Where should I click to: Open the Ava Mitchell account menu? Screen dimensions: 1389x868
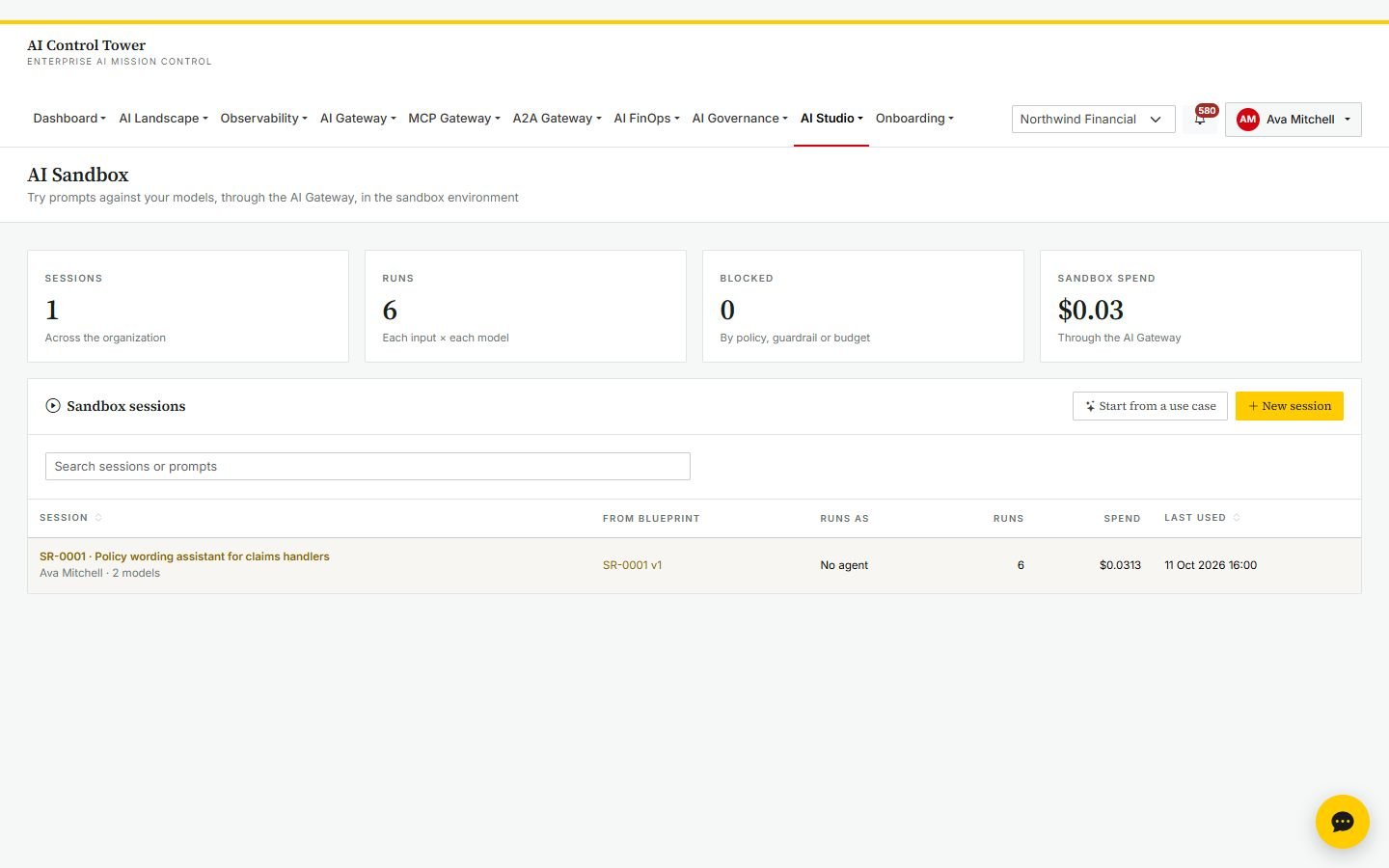[x=1293, y=120]
